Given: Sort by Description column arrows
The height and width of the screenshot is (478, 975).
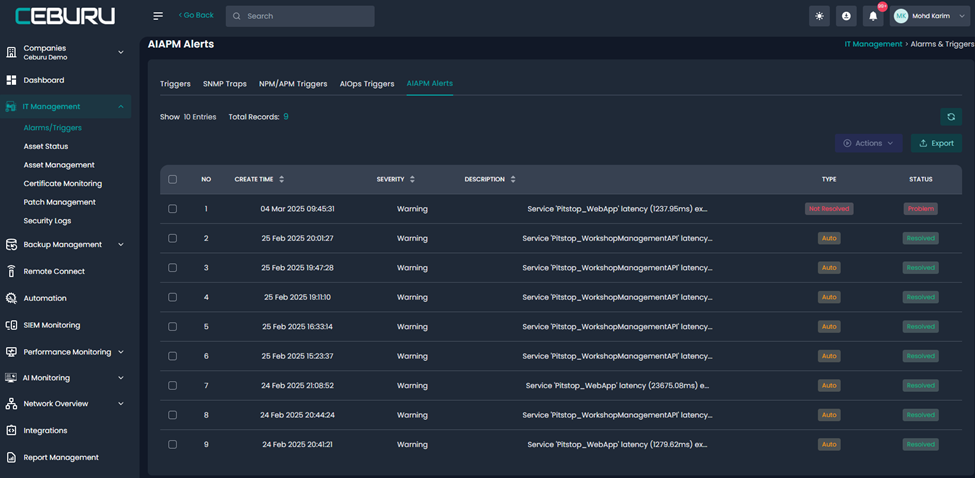Looking at the screenshot, I should click(513, 179).
